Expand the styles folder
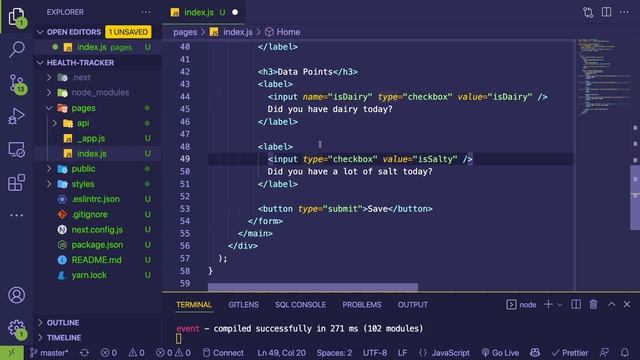 (x=49, y=184)
